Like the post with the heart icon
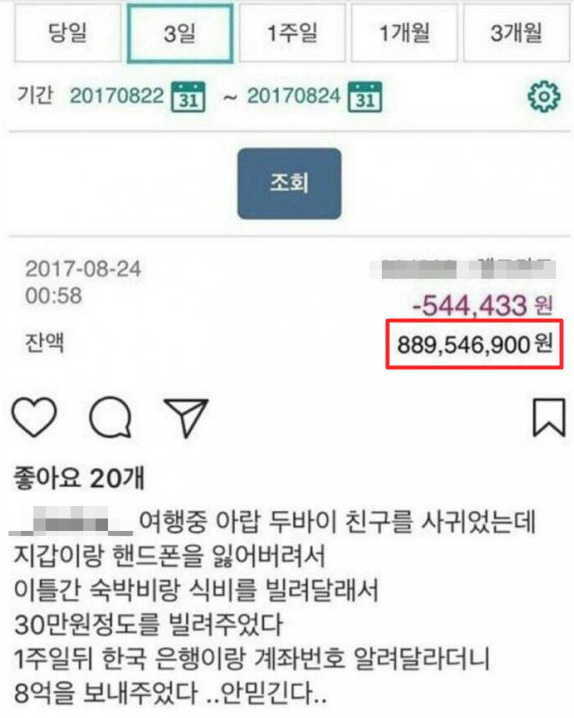The height and width of the screenshot is (718, 574). (x=34, y=416)
